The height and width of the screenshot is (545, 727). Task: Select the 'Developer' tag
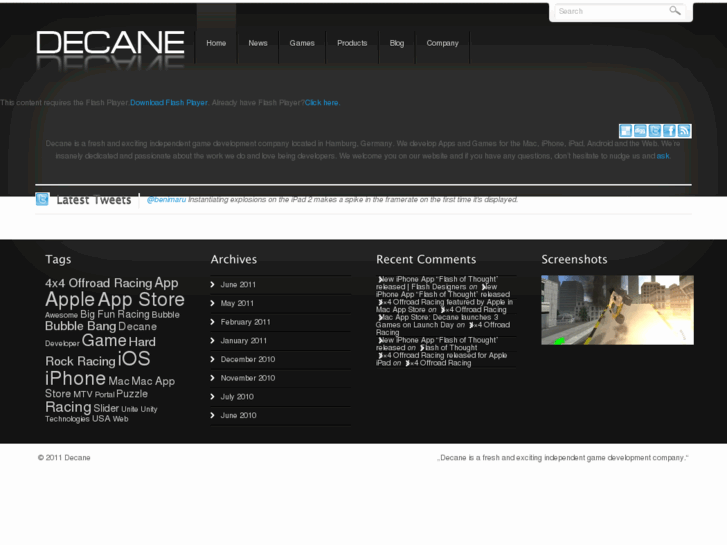tap(62, 344)
